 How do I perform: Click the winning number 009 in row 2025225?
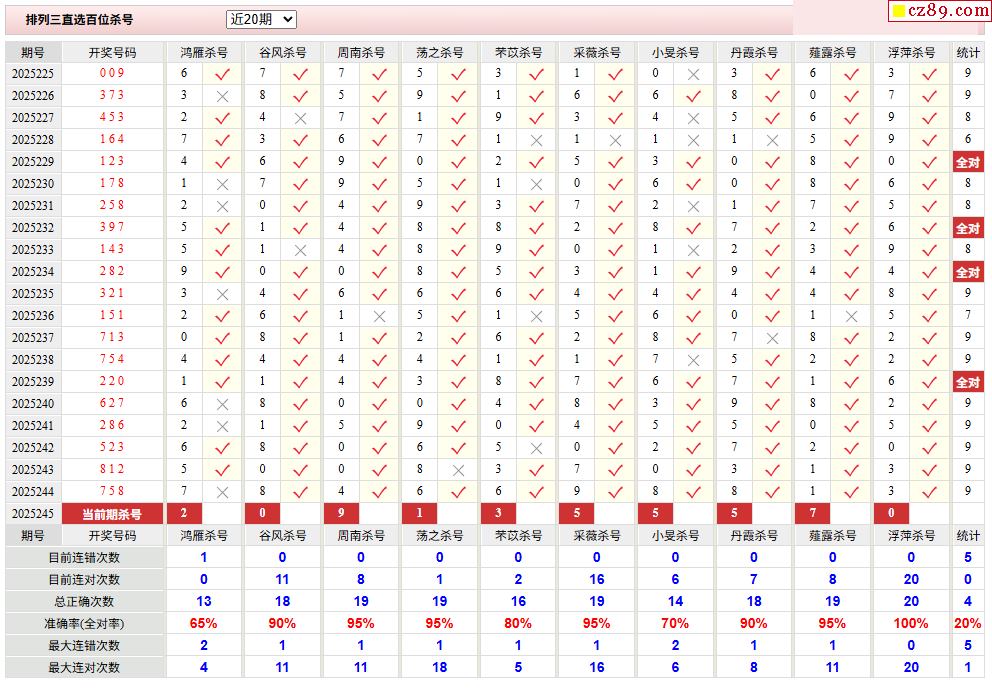click(x=112, y=73)
